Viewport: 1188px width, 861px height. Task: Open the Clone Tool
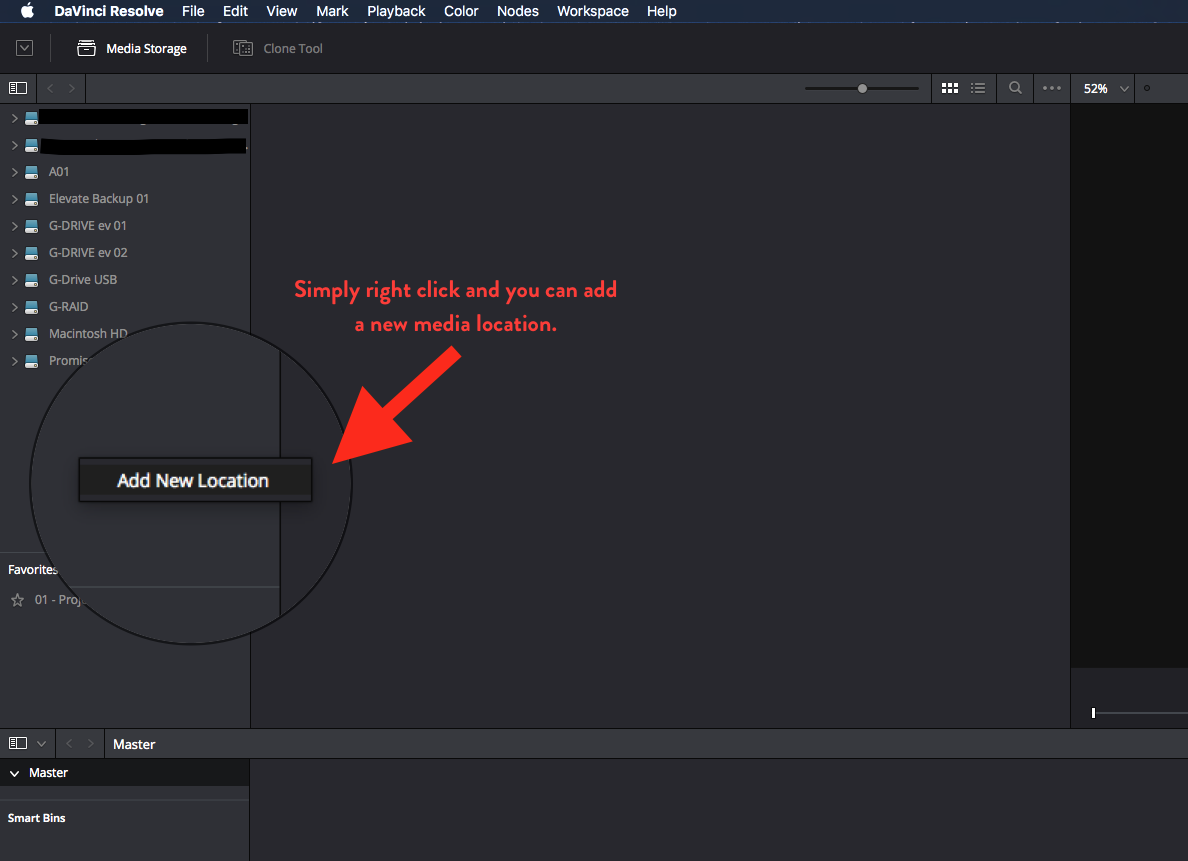[x=278, y=48]
